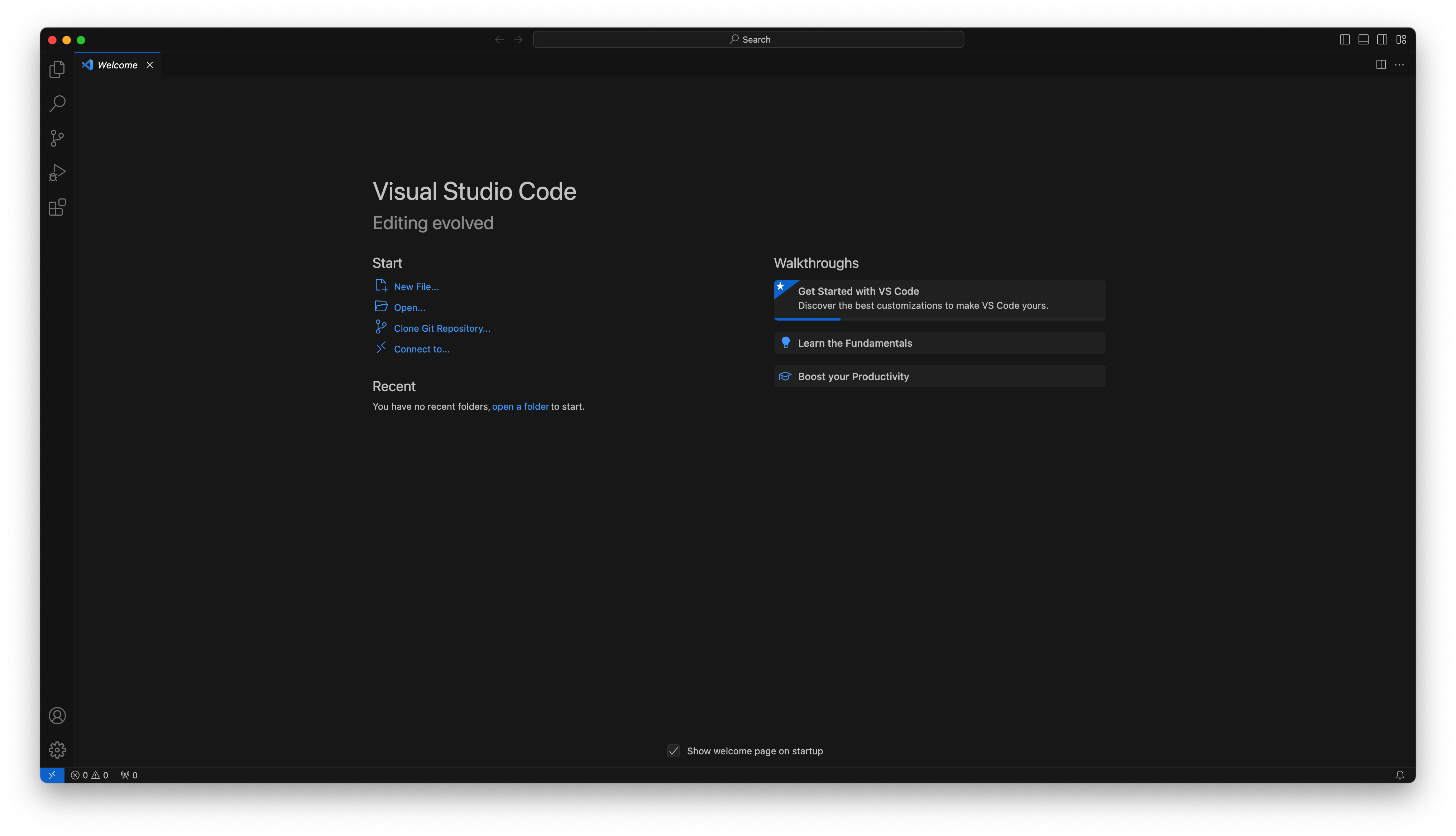Click the Open... link

(x=409, y=307)
